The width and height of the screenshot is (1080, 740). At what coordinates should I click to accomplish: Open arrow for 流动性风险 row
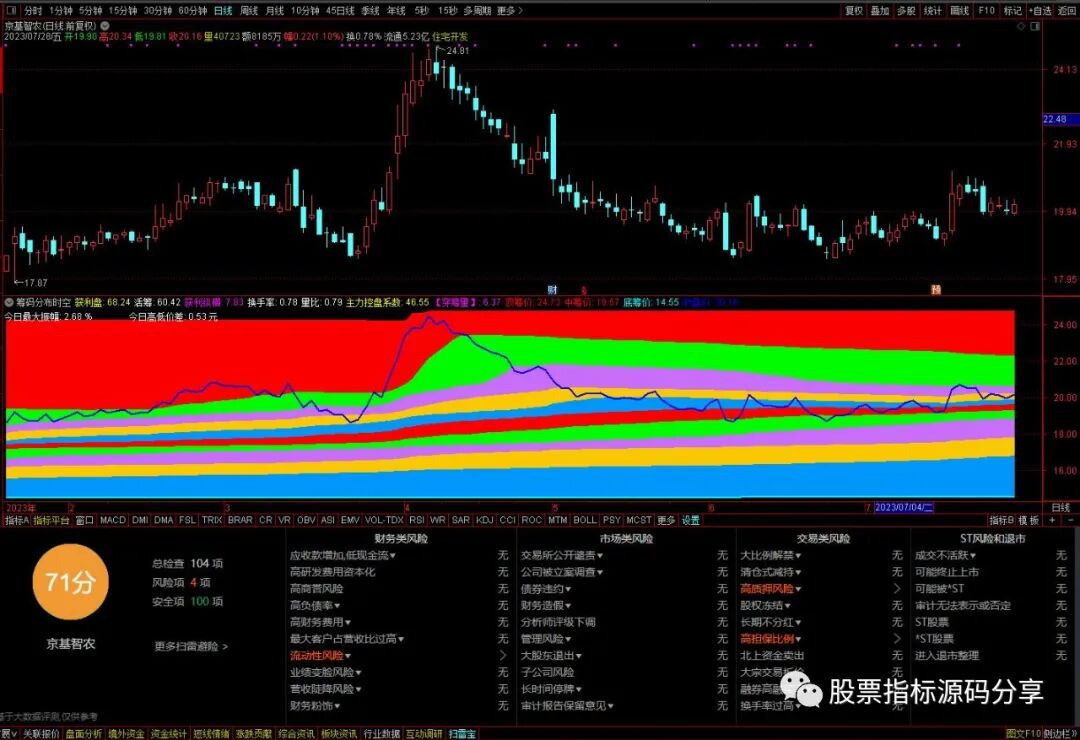pos(503,655)
